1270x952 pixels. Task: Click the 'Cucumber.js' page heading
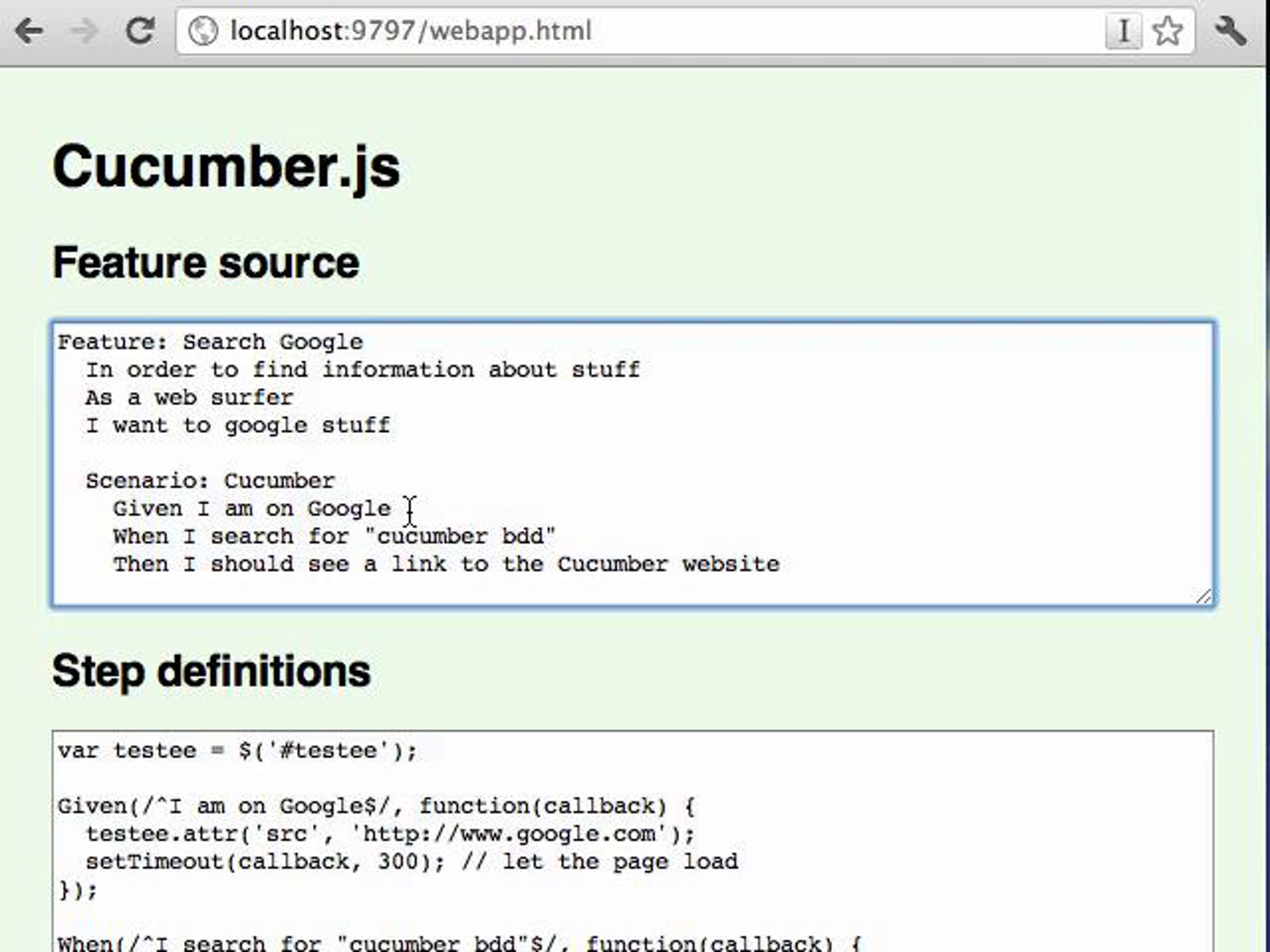225,167
